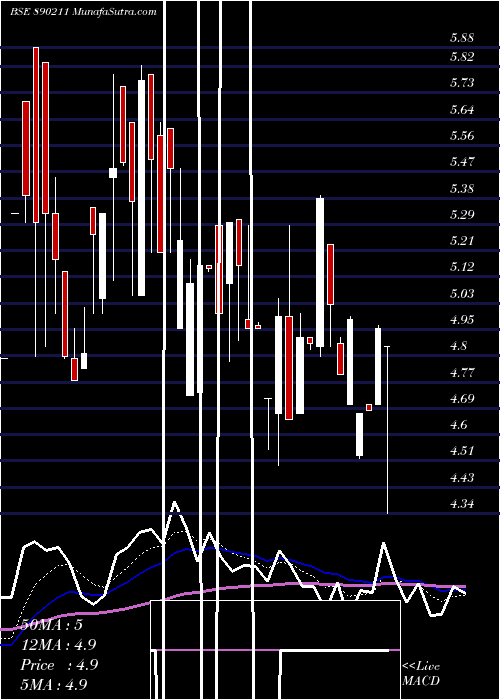500x700 pixels.
Task: Click the 5.38 price label
Action: 462,188
